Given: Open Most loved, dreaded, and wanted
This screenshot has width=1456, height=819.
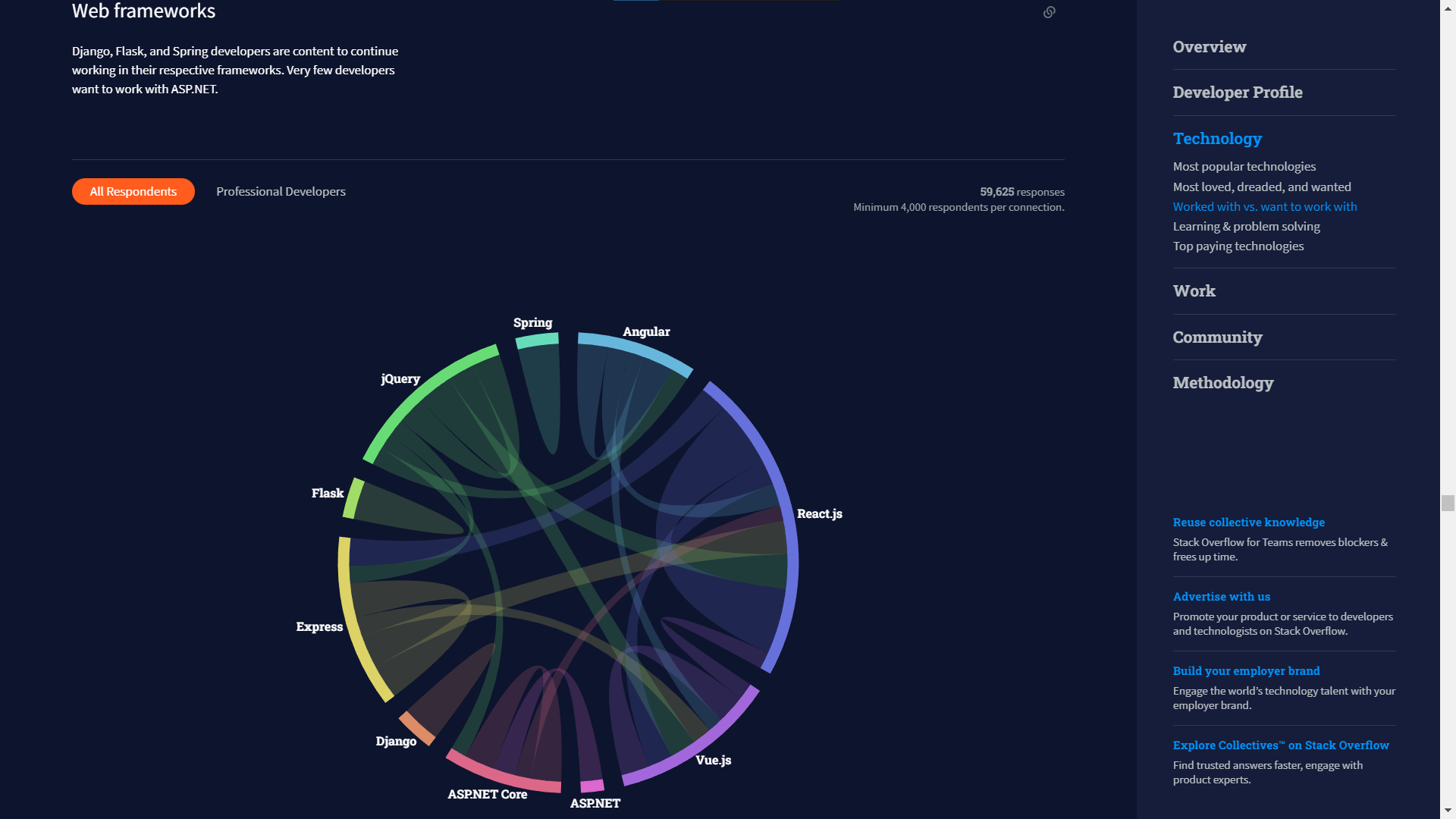Looking at the screenshot, I should [x=1261, y=187].
